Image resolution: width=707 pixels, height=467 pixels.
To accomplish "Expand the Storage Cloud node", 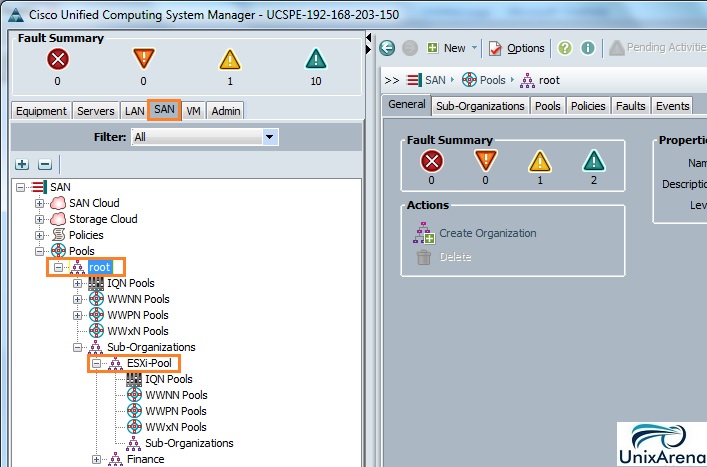I will (40, 220).
